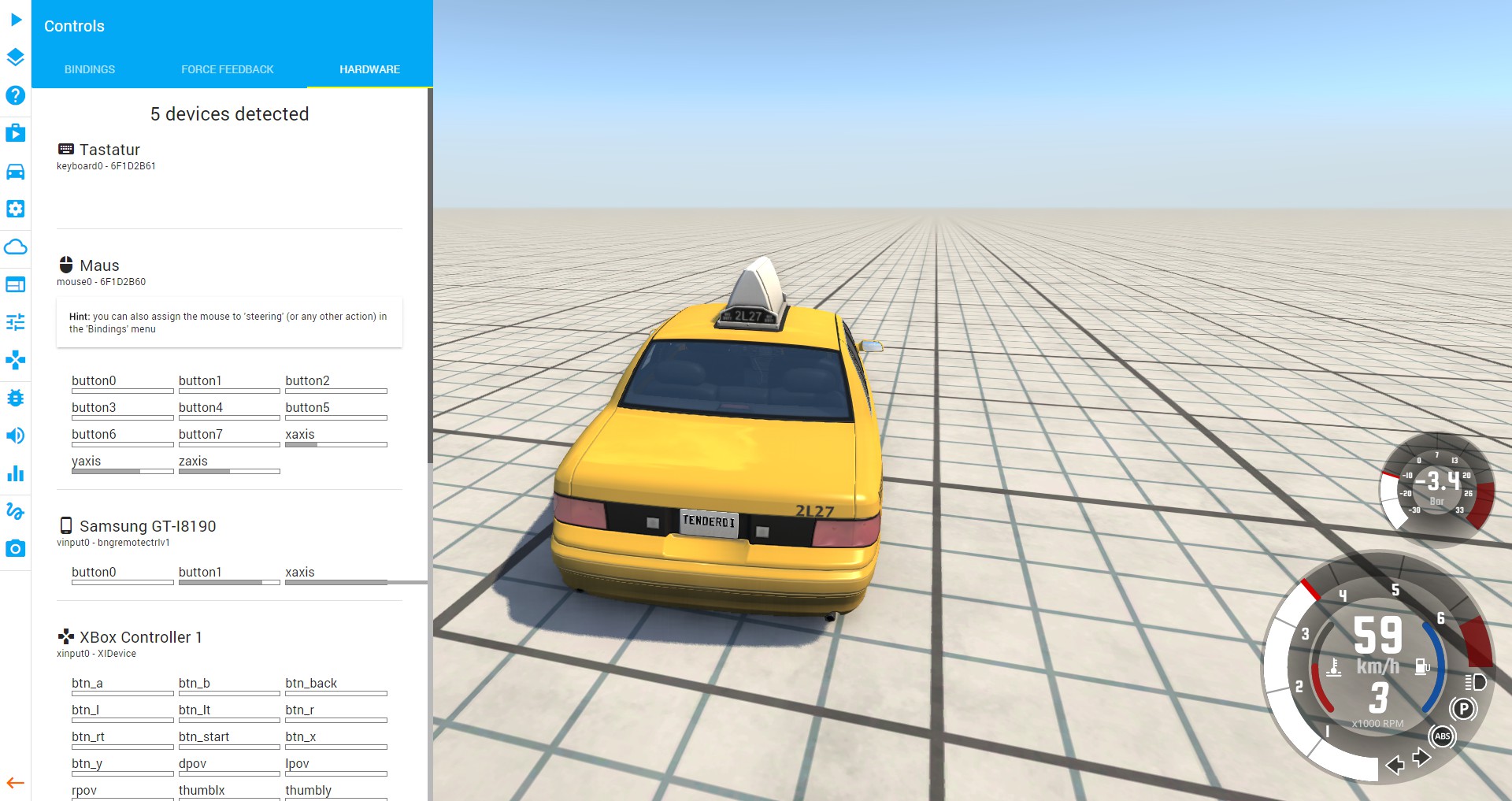
Task: Click the mouse button5 label
Action: tap(307, 407)
